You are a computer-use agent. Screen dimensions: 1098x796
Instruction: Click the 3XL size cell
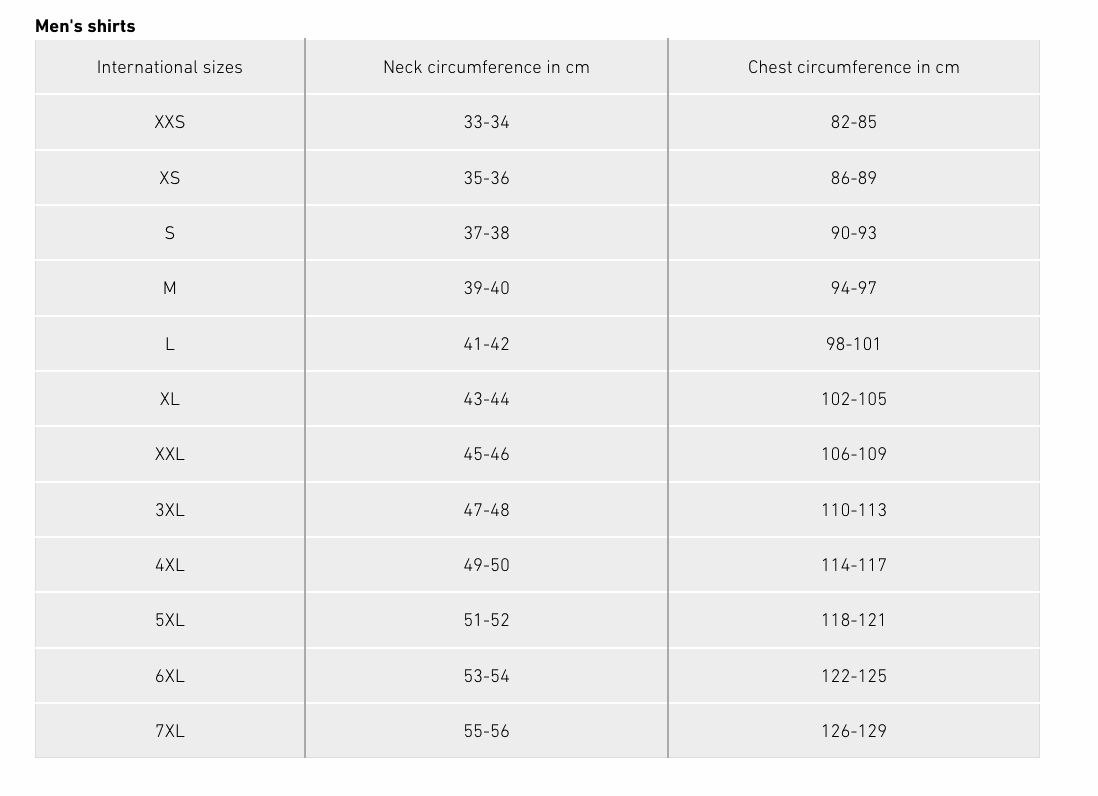tap(169, 510)
